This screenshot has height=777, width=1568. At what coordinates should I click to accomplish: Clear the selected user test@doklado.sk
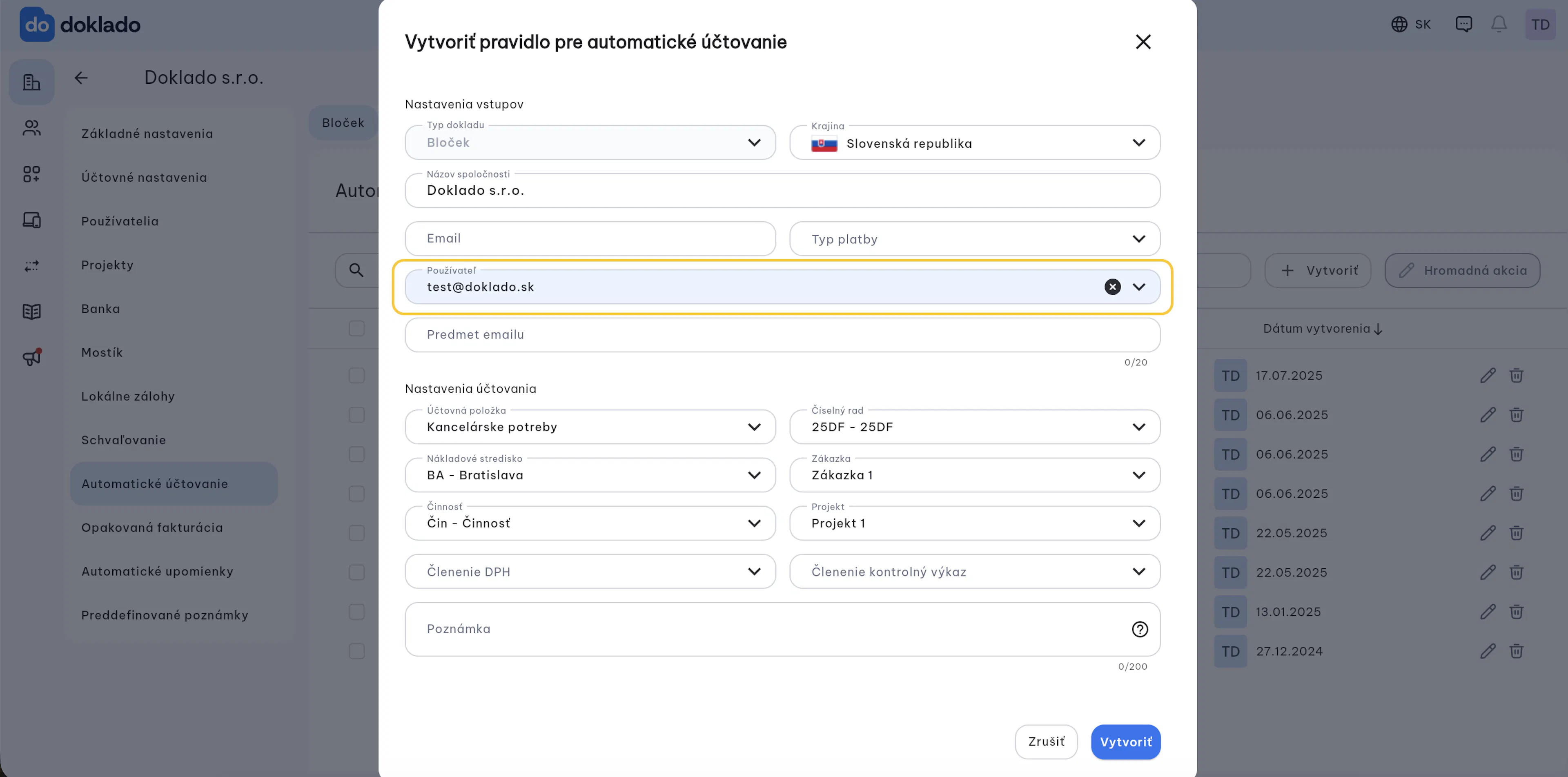coord(1112,287)
